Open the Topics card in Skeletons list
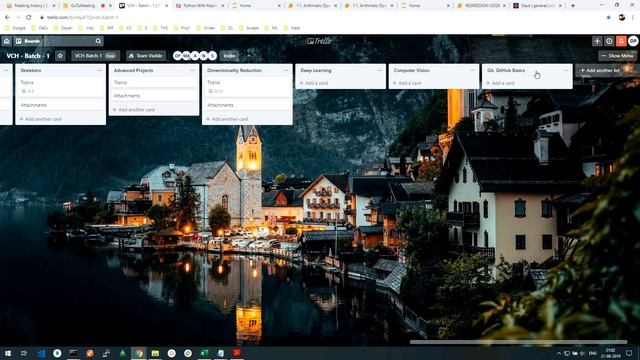 (x=60, y=87)
